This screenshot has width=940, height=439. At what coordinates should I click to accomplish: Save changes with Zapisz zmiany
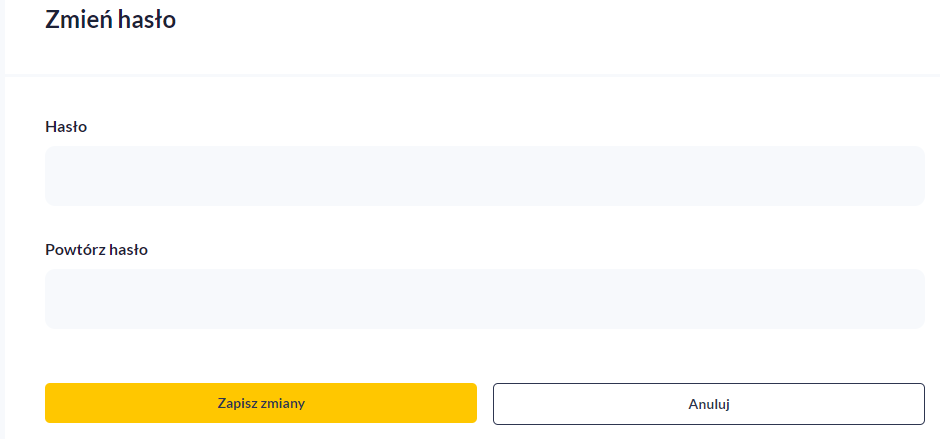tap(260, 404)
